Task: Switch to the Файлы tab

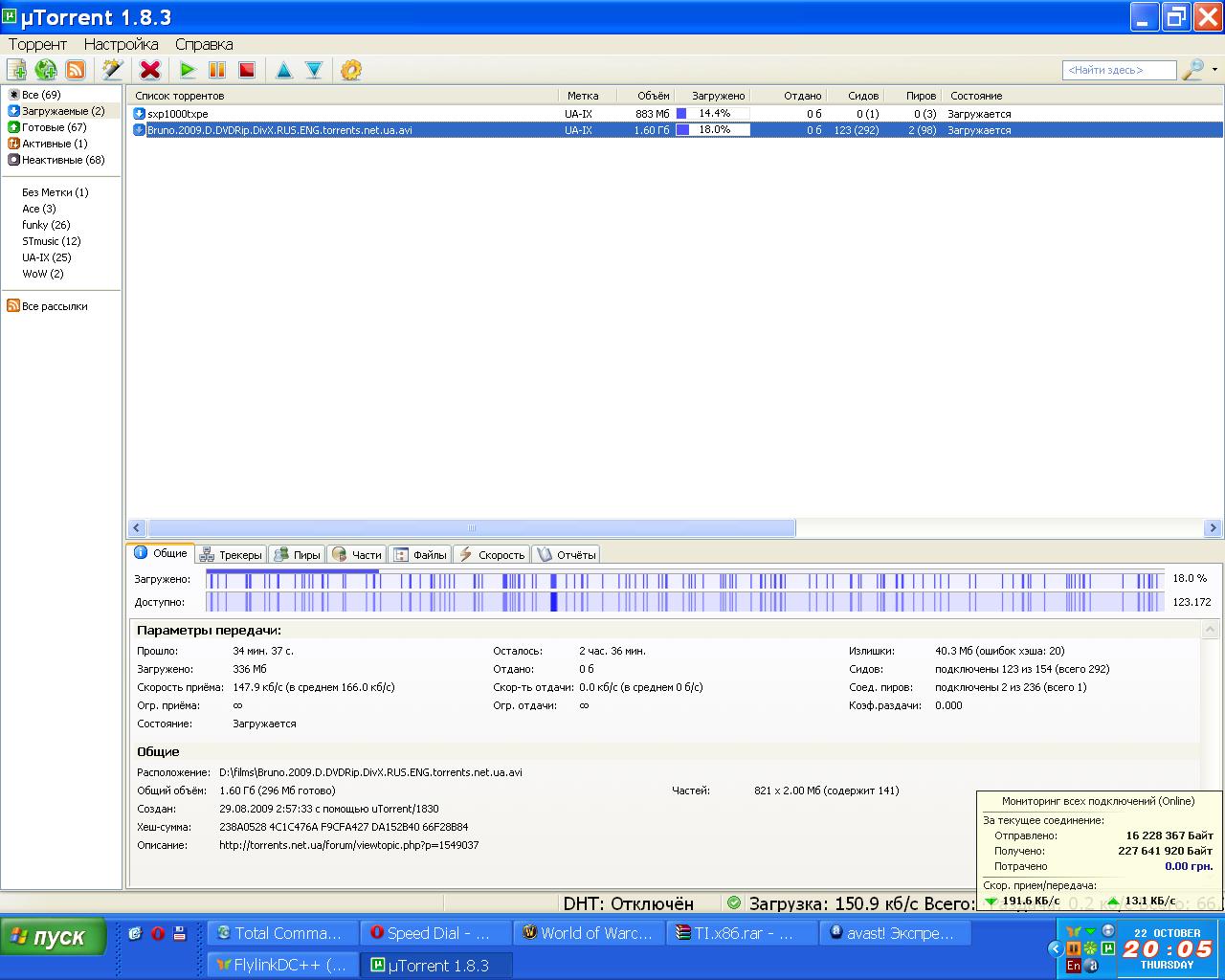Action: point(420,555)
